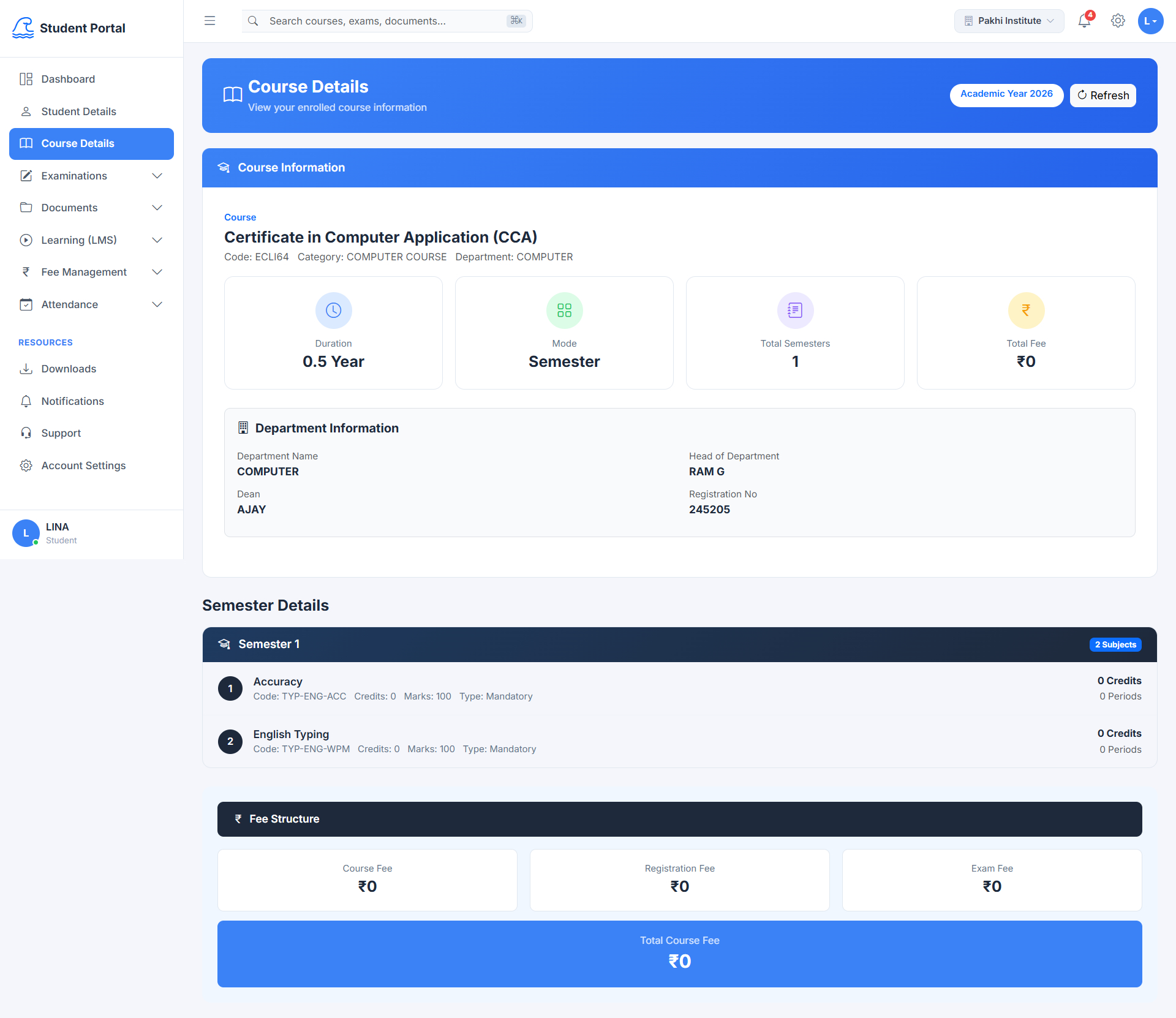
Task: Expand the Documents chevron
Action: pyautogui.click(x=157, y=208)
